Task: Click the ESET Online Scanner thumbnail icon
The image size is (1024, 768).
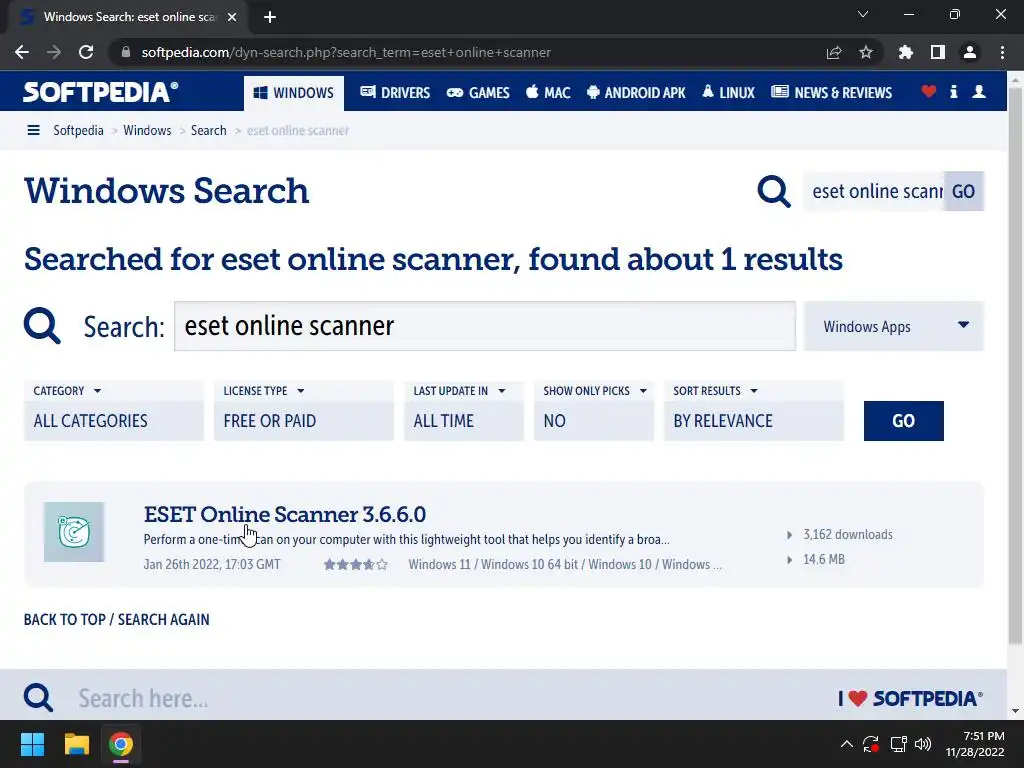Action: point(74,532)
